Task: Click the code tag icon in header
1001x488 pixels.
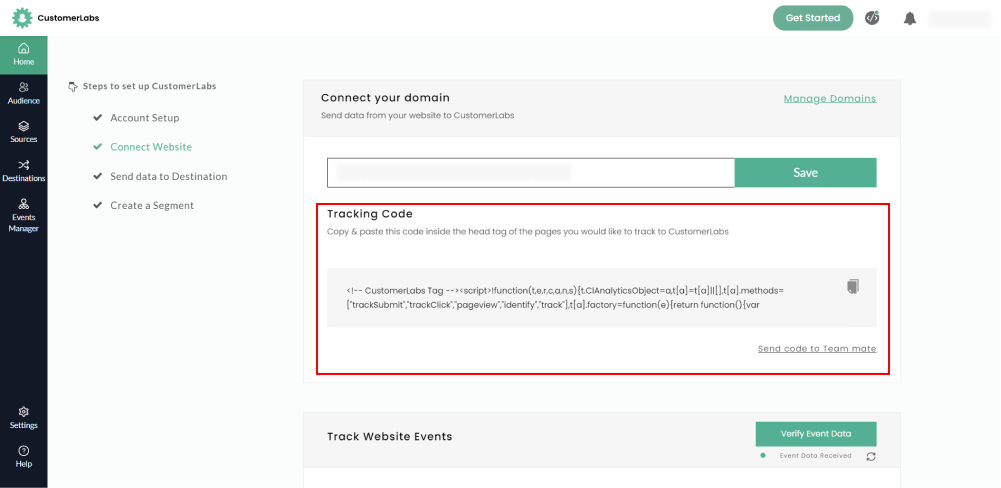Action: coord(872,18)
